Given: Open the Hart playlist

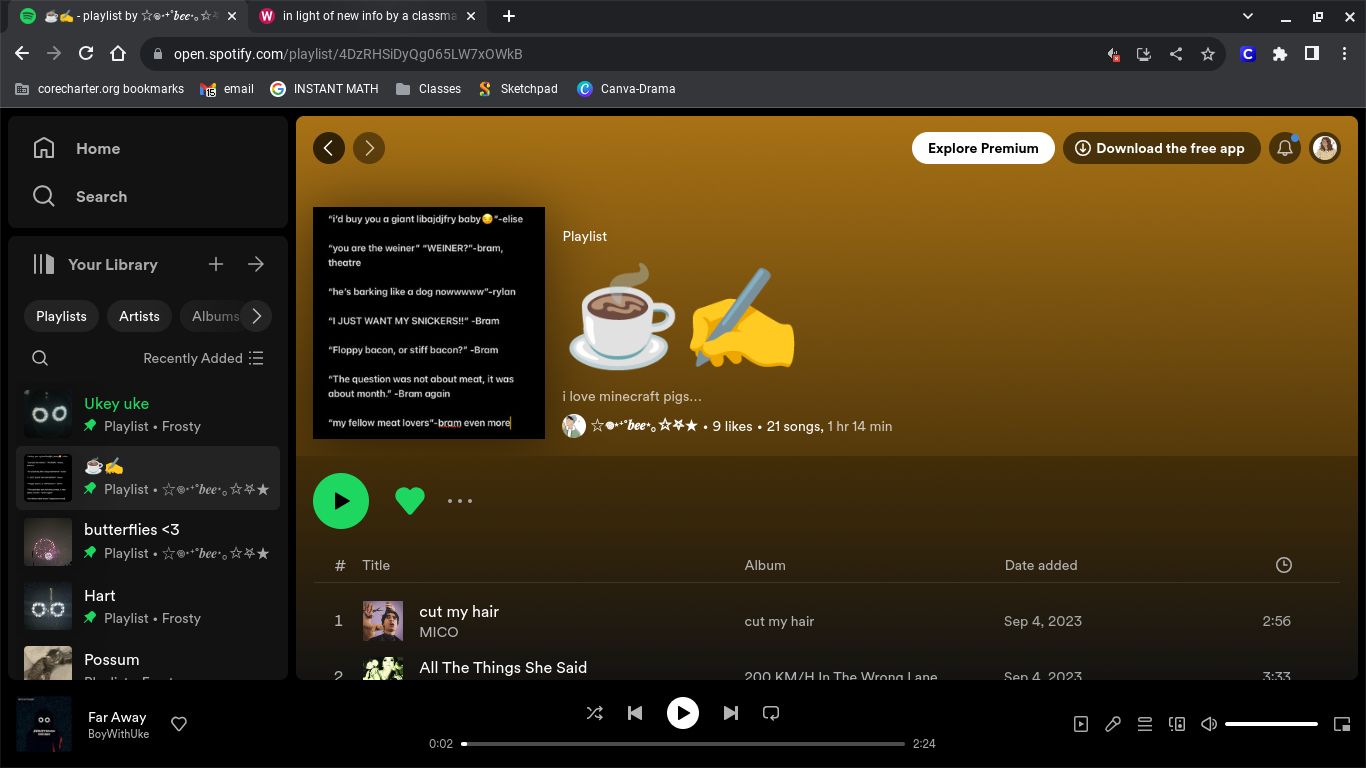Looking at the screenshot, I should point(148,606).
